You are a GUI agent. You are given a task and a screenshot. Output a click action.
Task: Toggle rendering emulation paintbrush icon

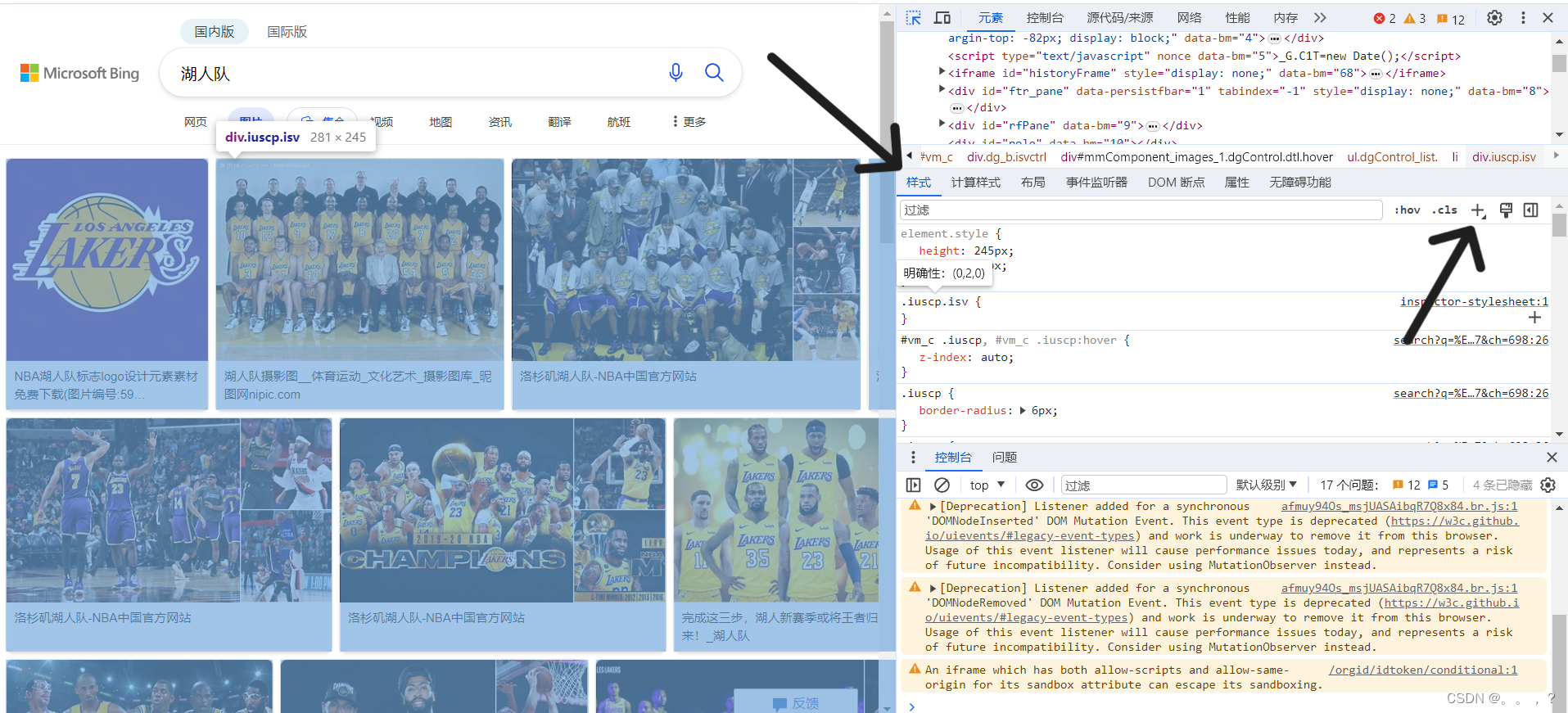(x=1506, y=210)
